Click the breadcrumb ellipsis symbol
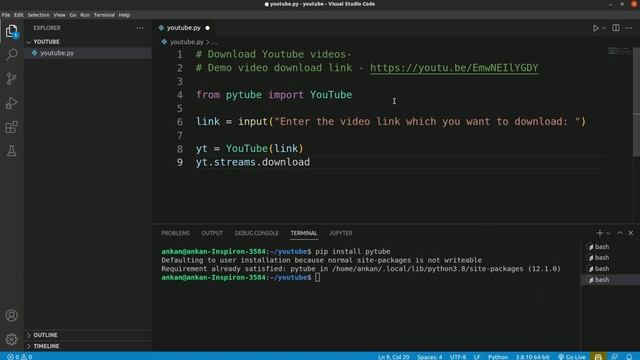The width and height of the screenshot is (640, 360). [x=215, y=42]
